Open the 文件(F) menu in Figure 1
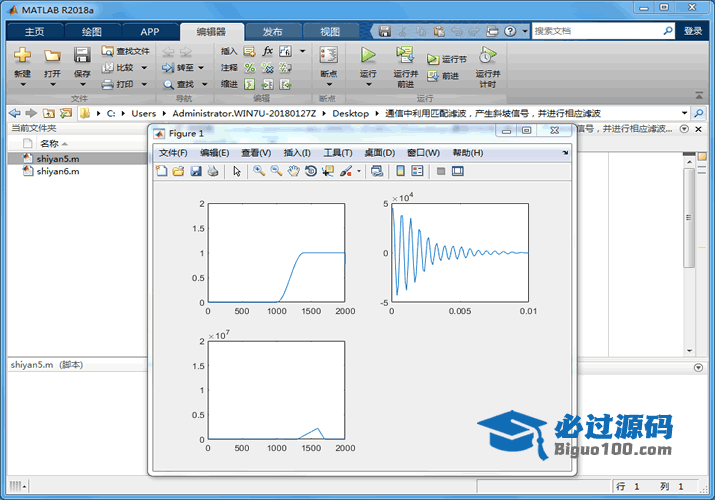The height and width of the screenshot is (500, 715). point(173,153)
